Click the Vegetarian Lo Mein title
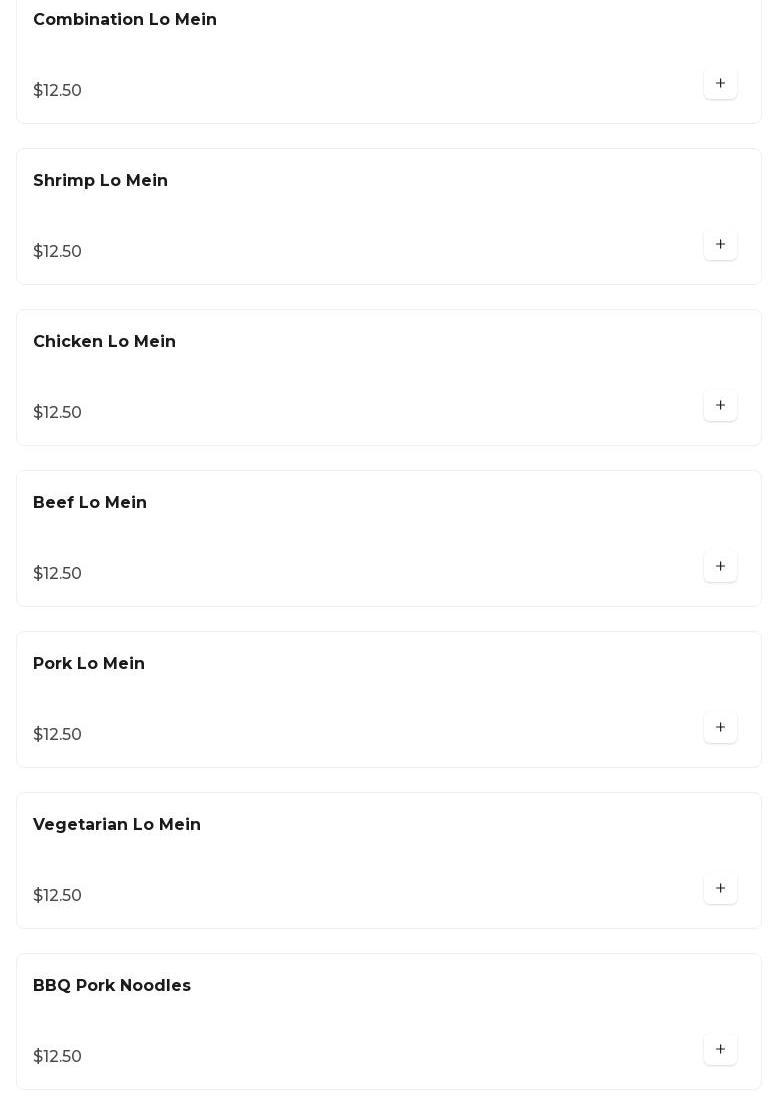This screenshot has width=778, height=1099. click(x=117, y=825)
